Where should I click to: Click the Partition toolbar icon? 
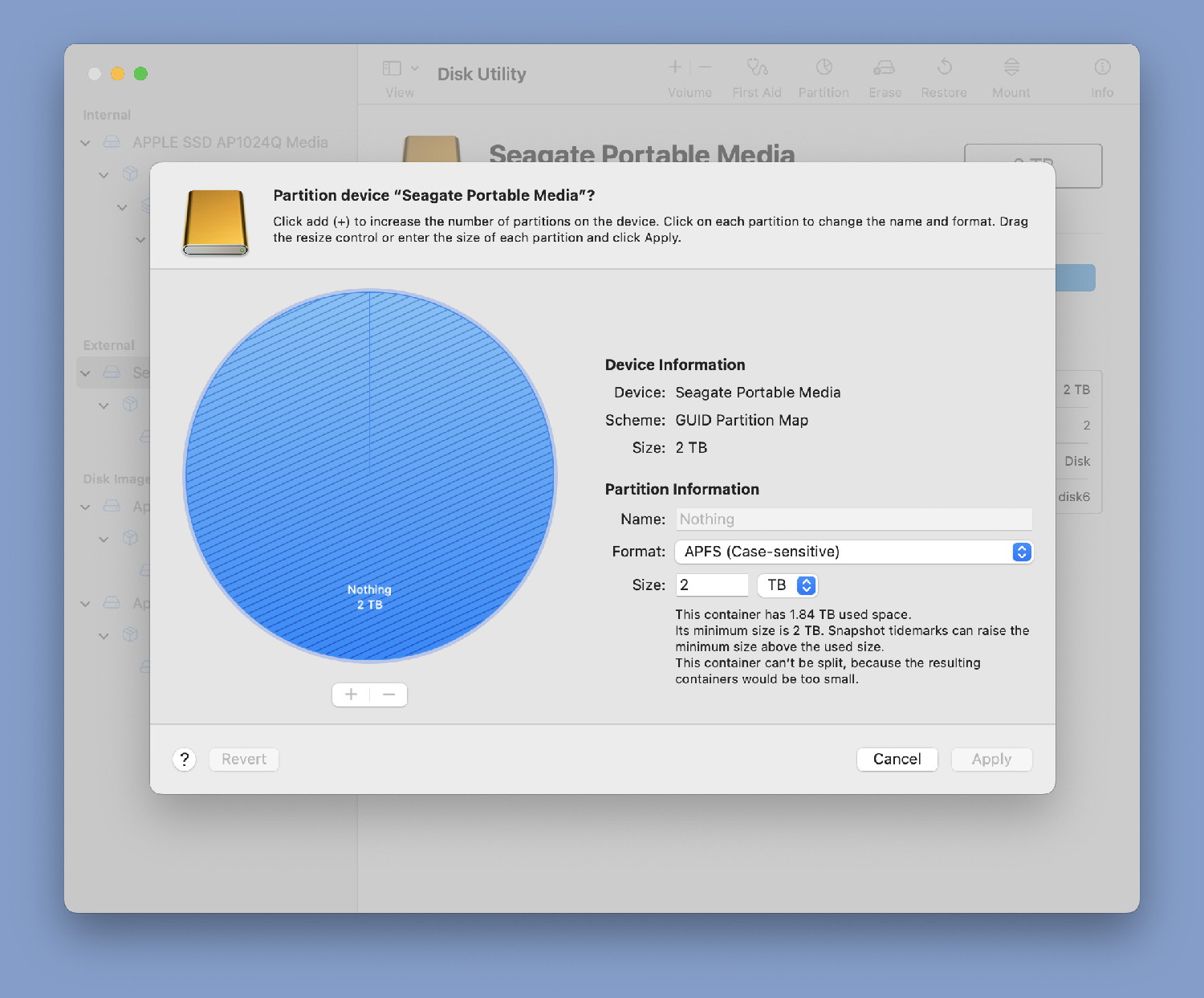824,67
